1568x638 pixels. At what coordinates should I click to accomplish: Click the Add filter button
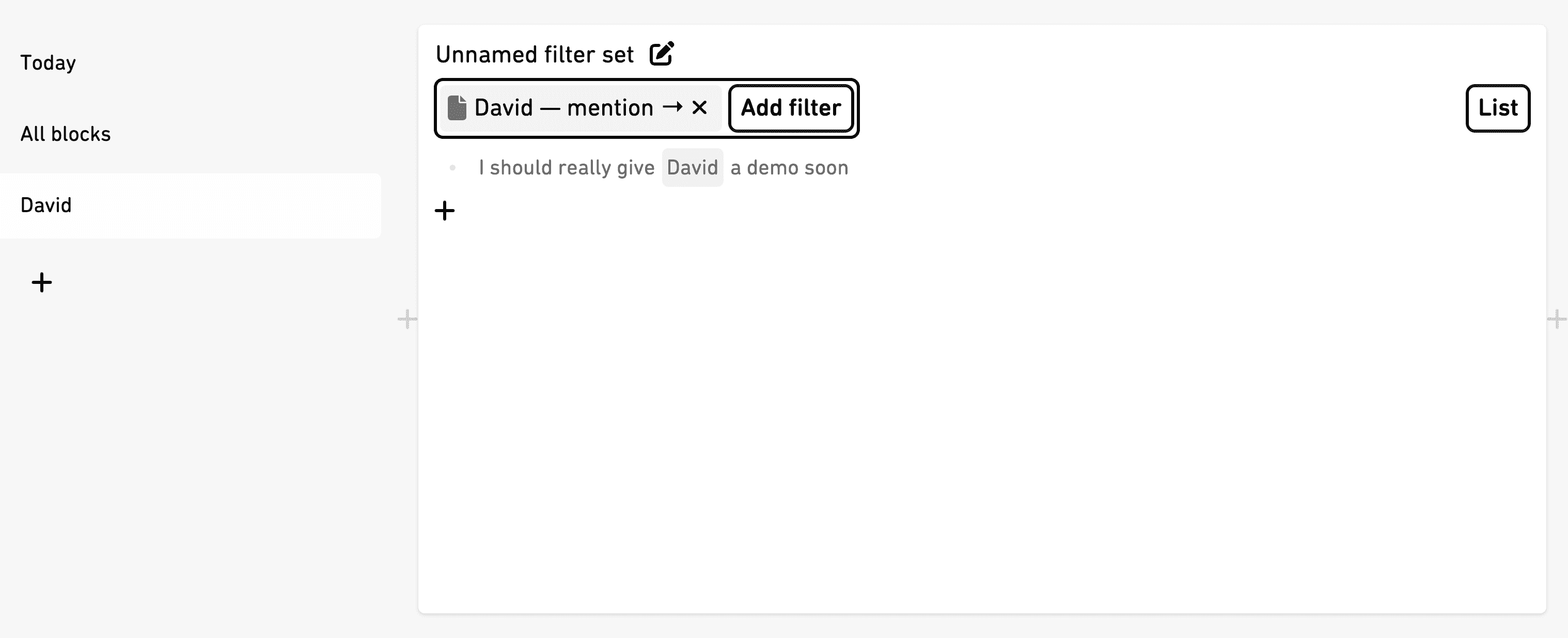pyautogui.click(x=791, y=108)
